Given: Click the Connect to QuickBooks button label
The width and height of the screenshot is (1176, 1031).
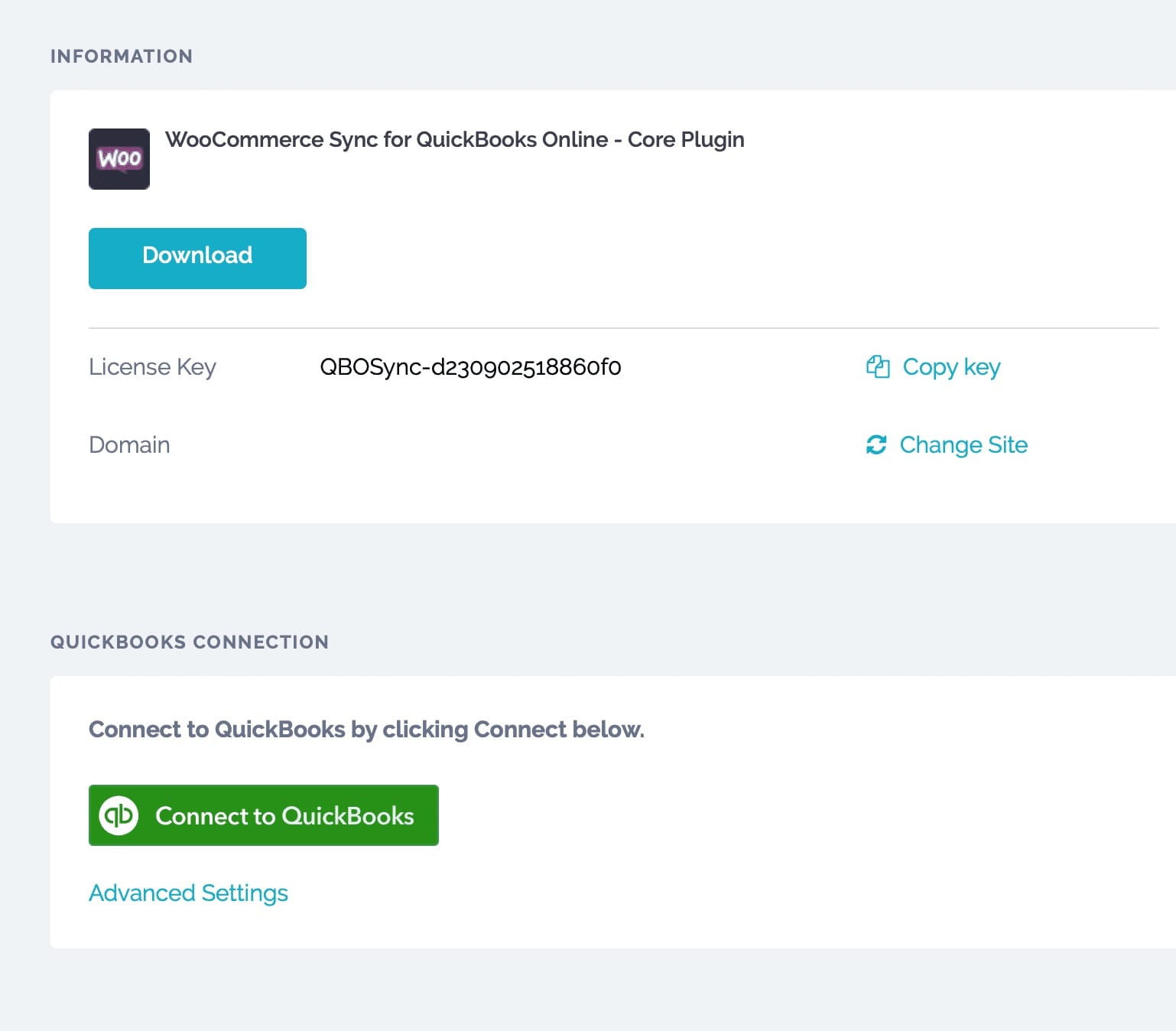Looking at the screenshot, I should pyautogui.click(x=284, y=815).
